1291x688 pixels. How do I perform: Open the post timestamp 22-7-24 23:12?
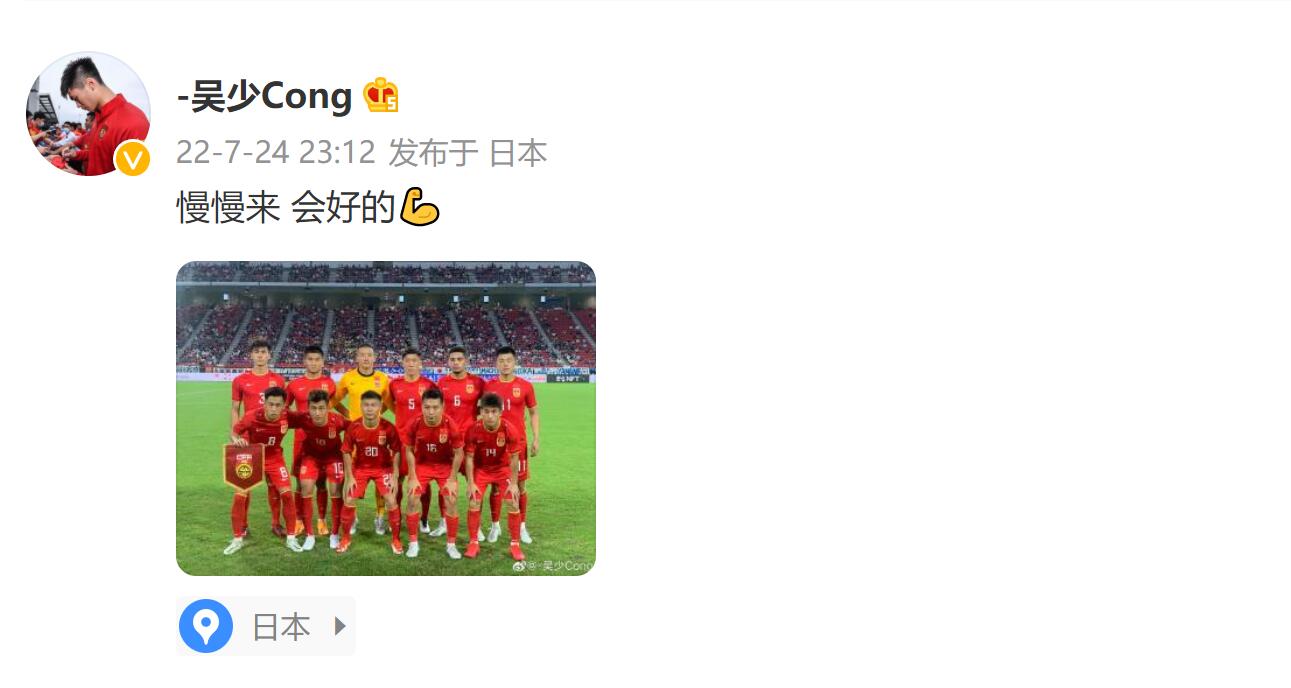[x=276, y=153]
